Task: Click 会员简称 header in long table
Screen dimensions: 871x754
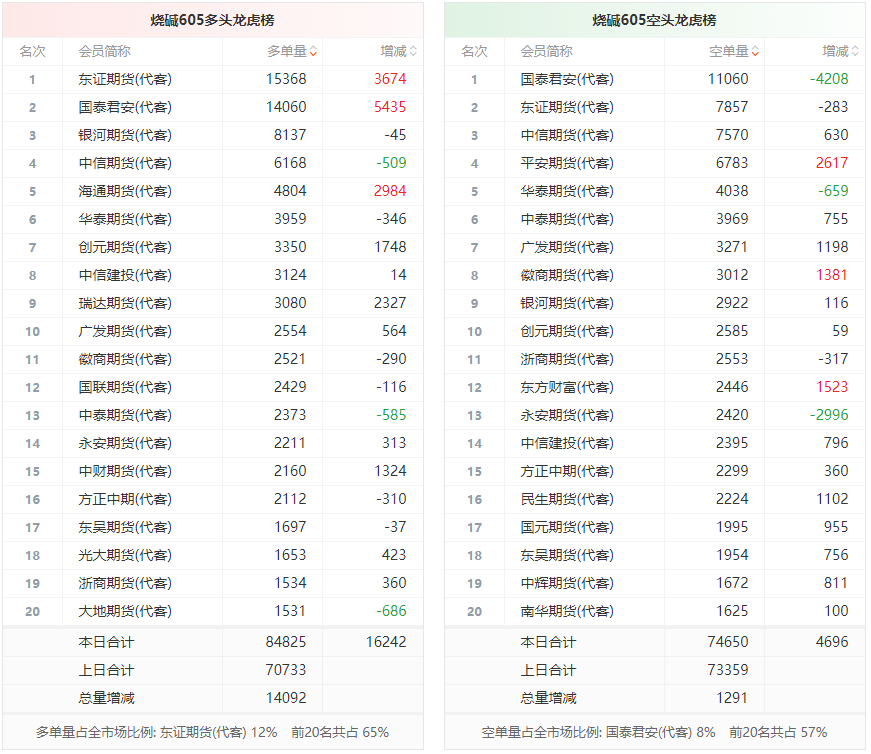Action: (104, 52)
